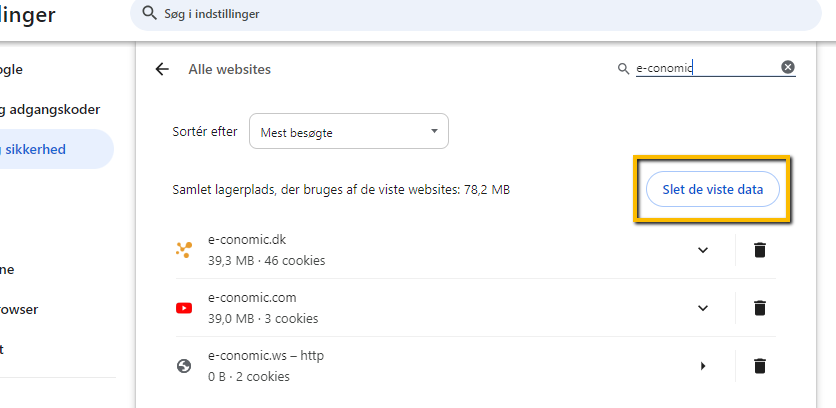The image size is (836, 408).
Task: Click the e-conomic.dk orange favicon
Action: click(x=184, y=249)
